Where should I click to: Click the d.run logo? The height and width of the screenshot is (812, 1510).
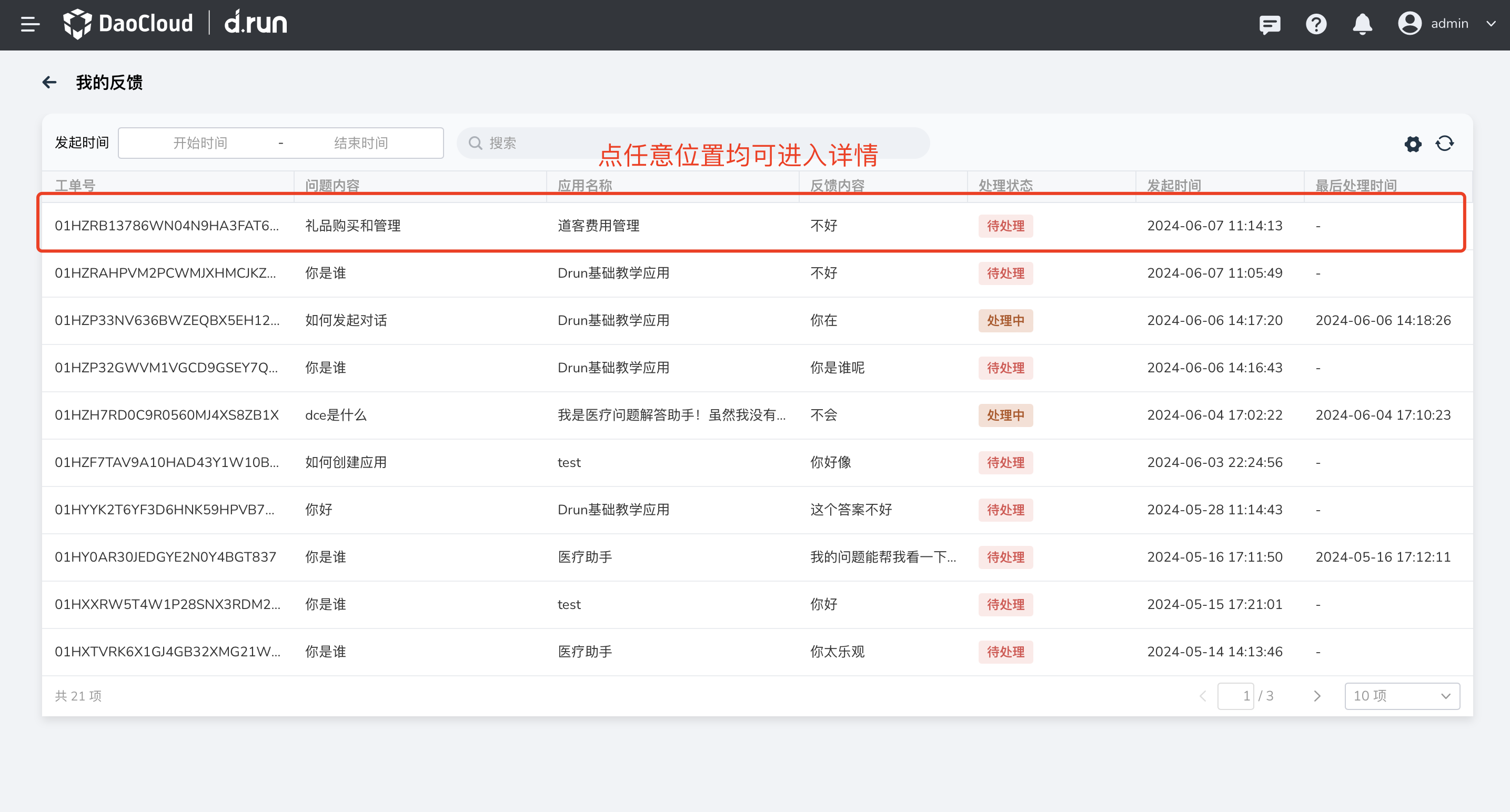tap(256, 22)
